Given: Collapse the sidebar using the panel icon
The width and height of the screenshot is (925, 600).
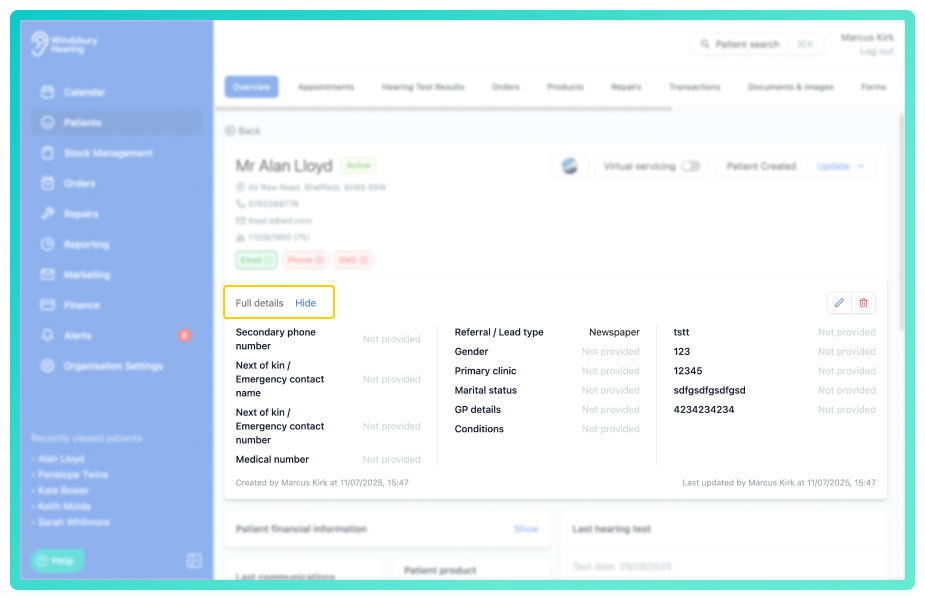Looking at the screenshot, I should click(x=194, y=560).
